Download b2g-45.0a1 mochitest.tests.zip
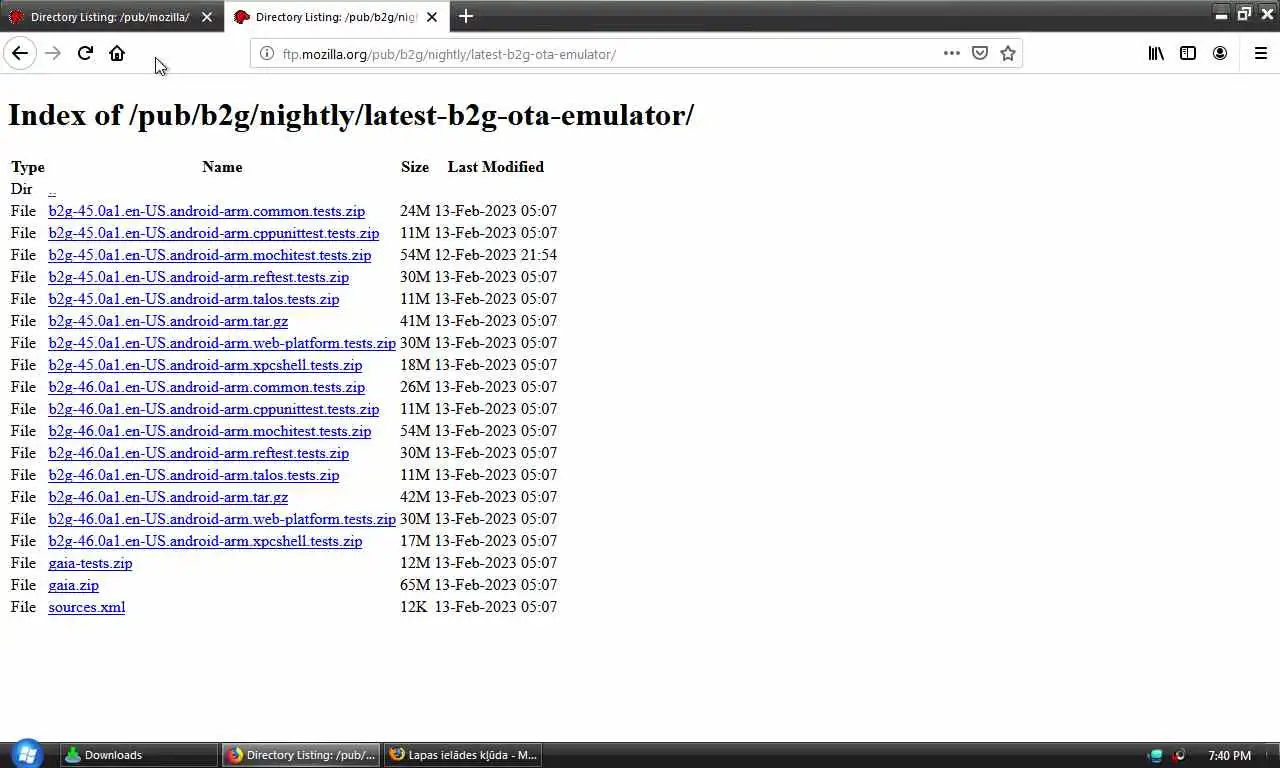The width and height of the screenshot is (1280, 768). pyautogui.click(x=209, y=255)
